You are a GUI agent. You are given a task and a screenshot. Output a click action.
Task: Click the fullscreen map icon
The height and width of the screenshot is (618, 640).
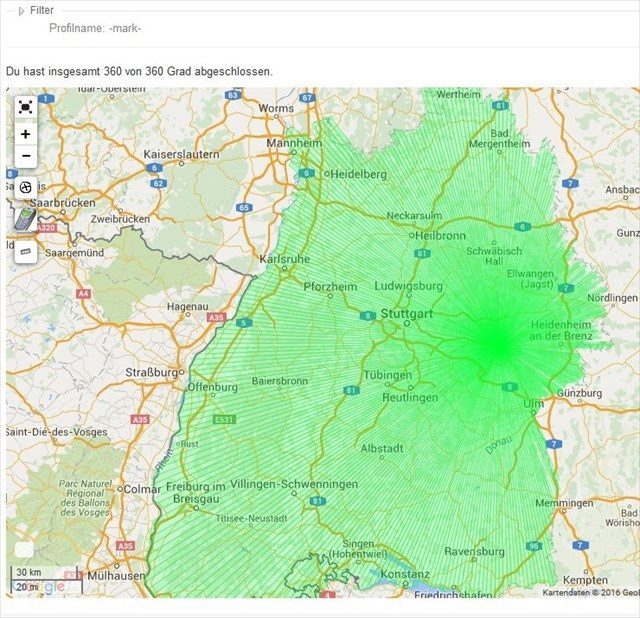[25, 108]
